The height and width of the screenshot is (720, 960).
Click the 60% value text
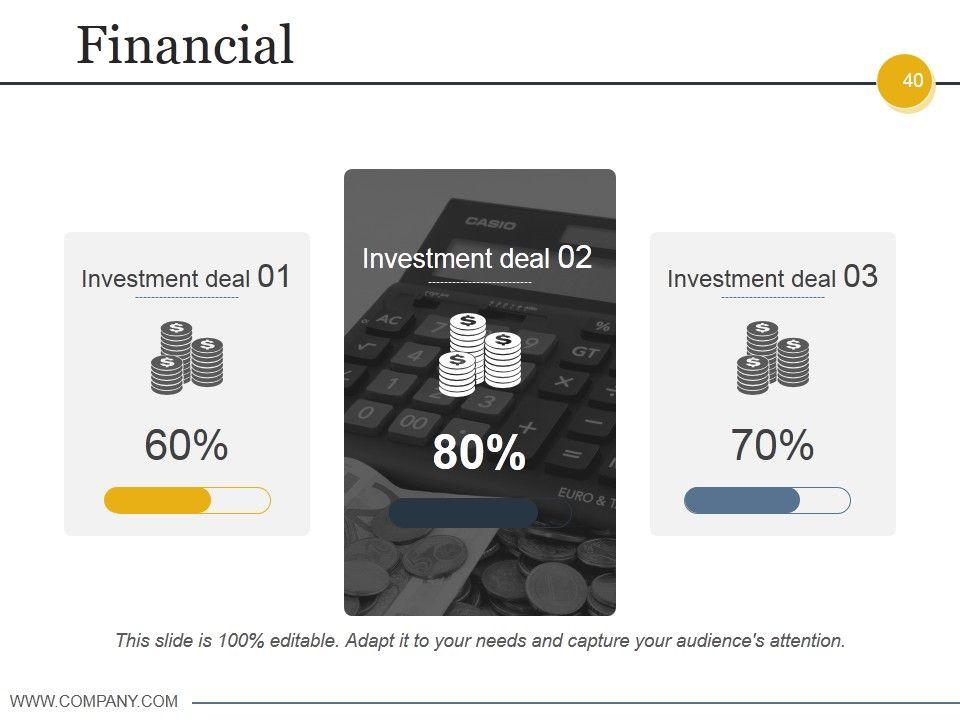pos(186,445)
